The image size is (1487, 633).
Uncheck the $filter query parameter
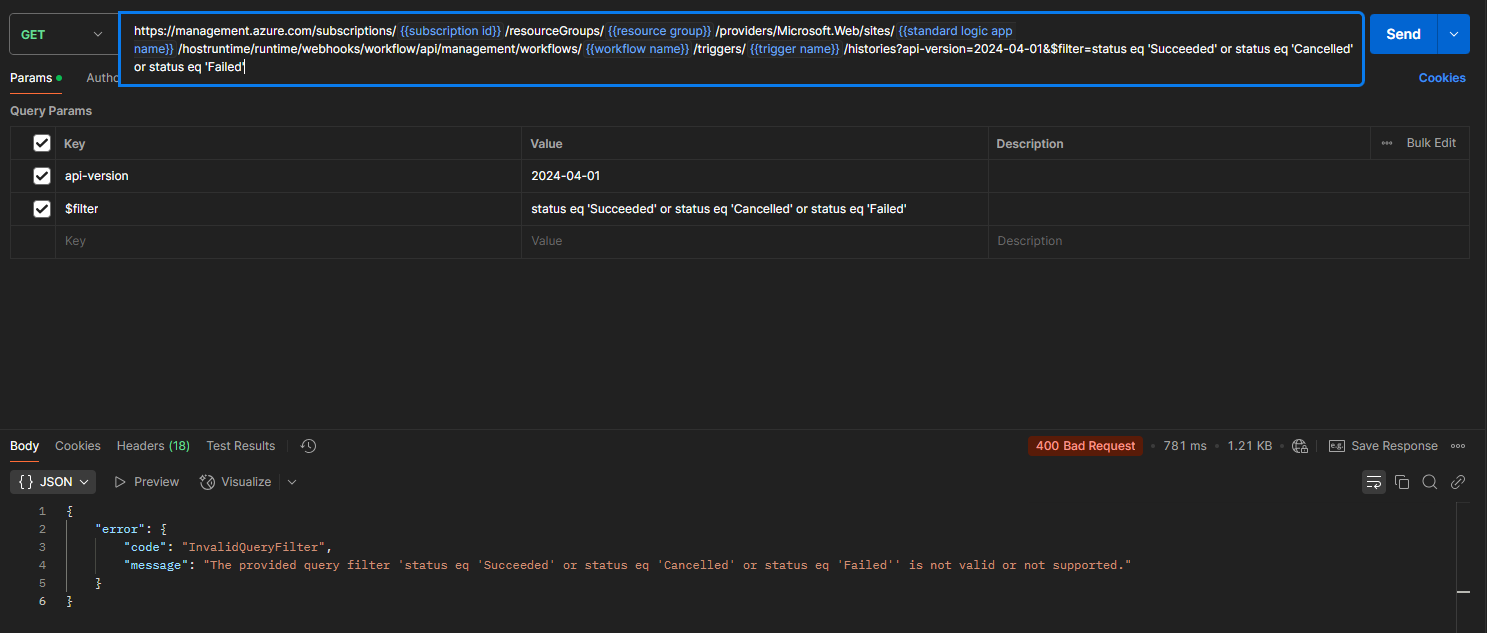[x=41, y=208]
